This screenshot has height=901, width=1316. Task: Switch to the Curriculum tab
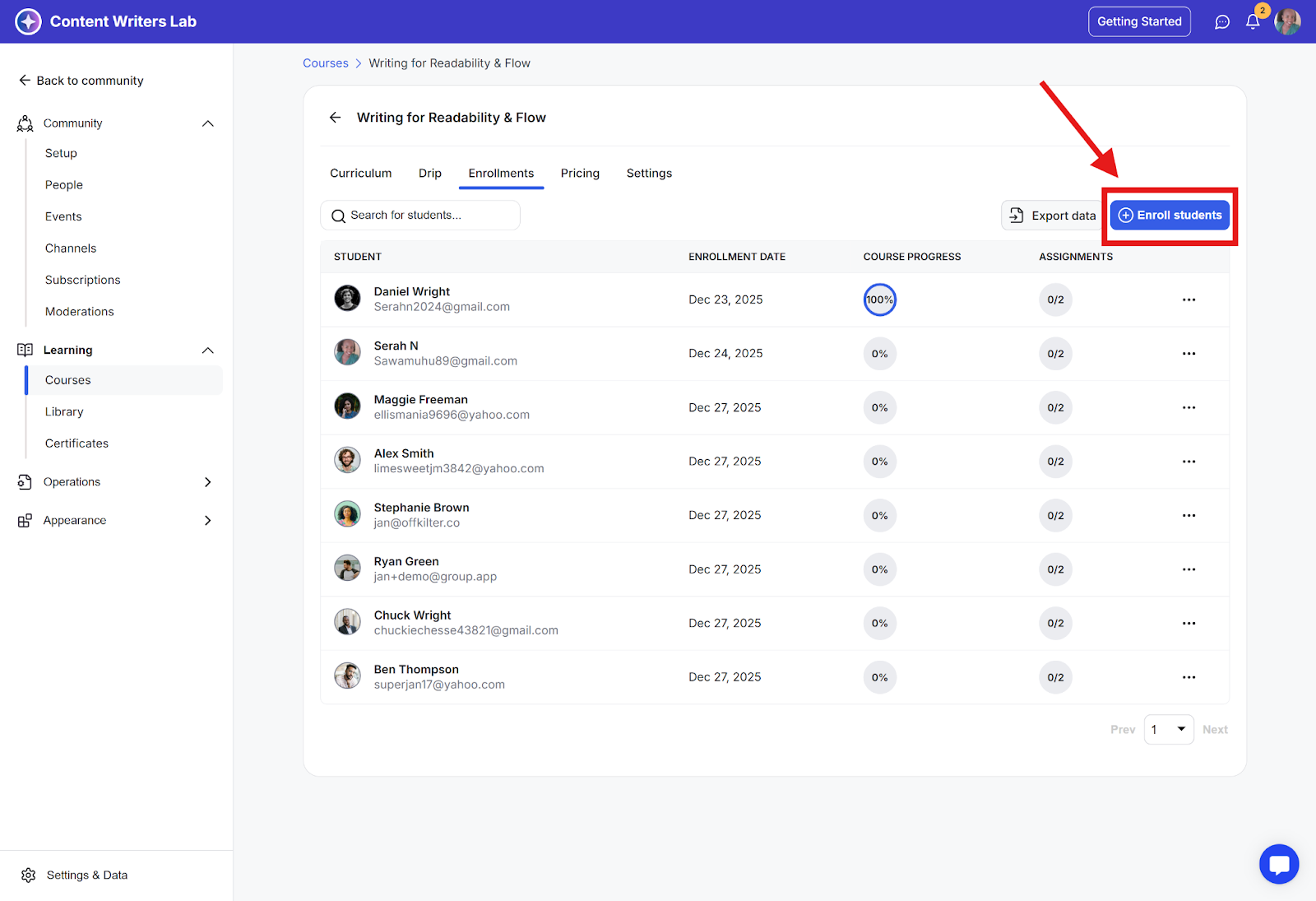pos(361,174)
